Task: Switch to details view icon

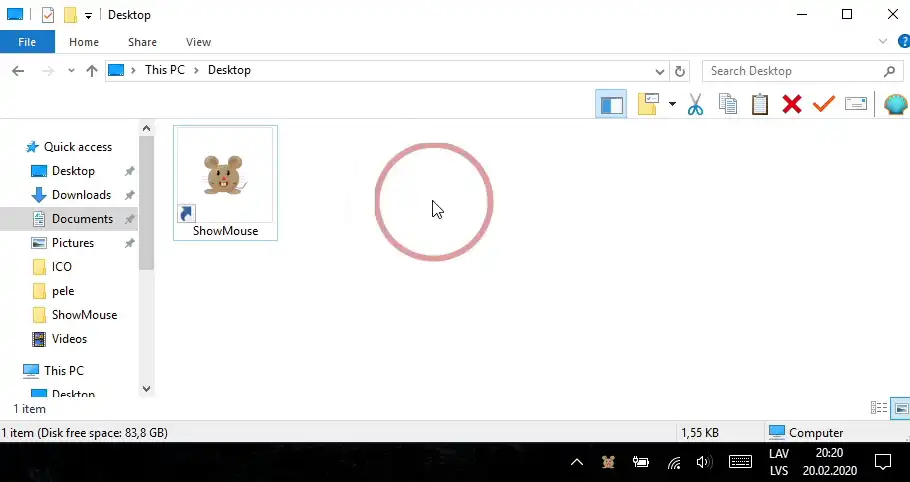Action: (x=879, y=408)
